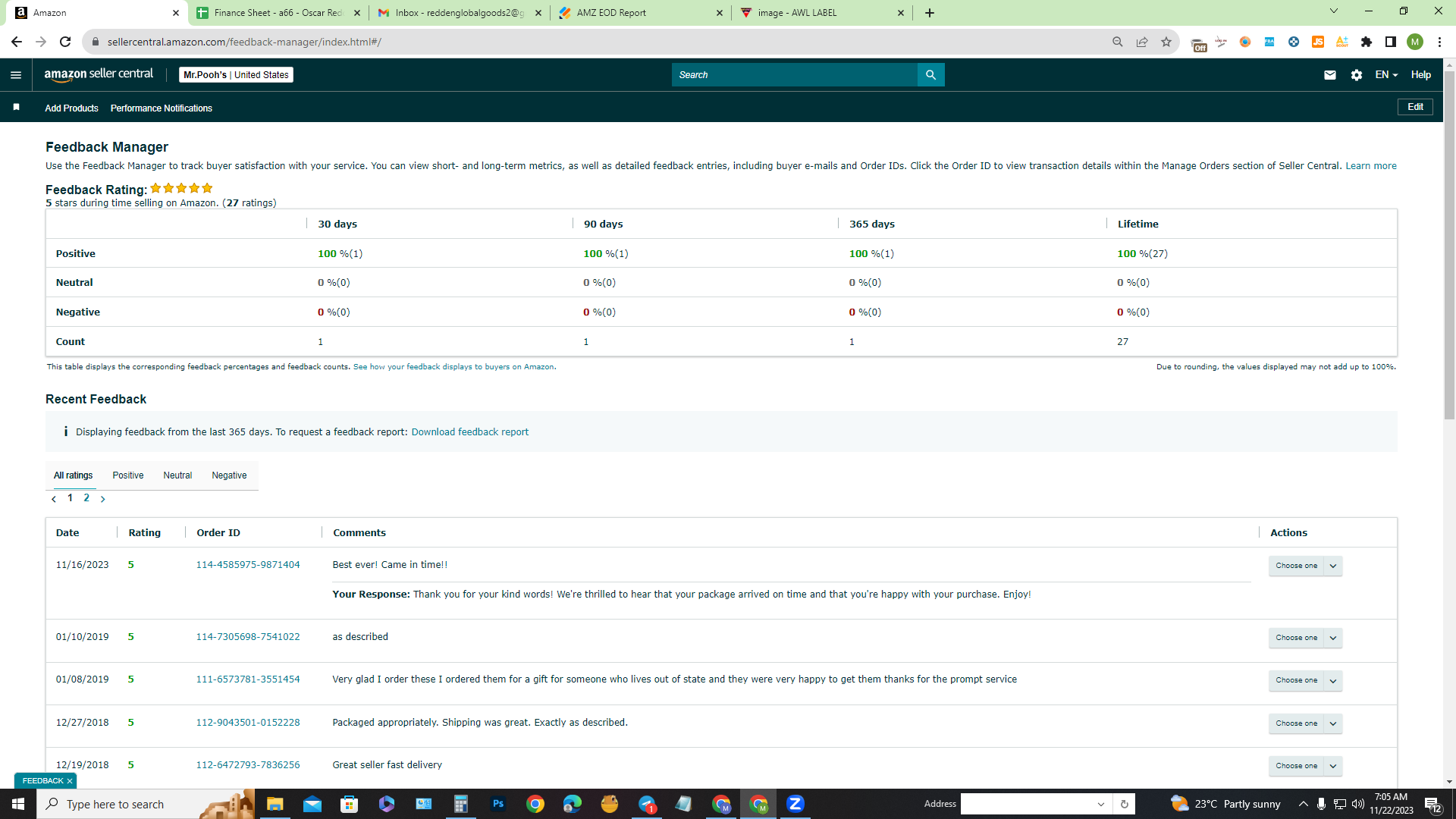Click the Seller Central Search field
The image size is (1456, 819).
pyautogui.click(x=795, y=75)
